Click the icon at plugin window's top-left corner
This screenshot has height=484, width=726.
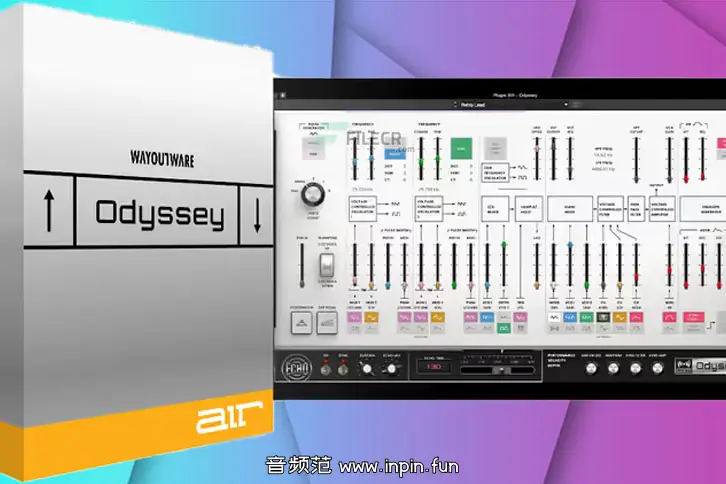pyautogui.click(x=282, y=95)
